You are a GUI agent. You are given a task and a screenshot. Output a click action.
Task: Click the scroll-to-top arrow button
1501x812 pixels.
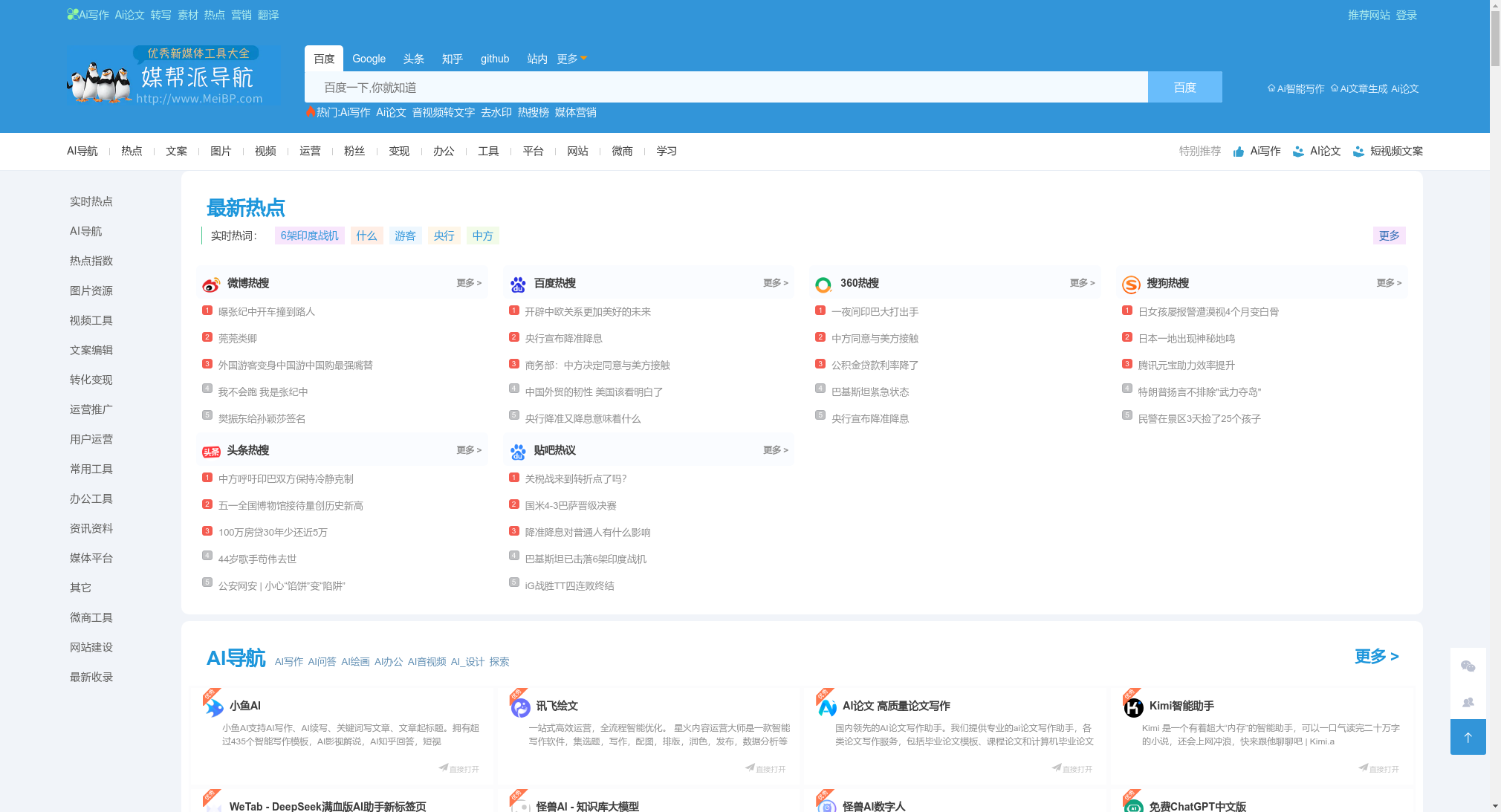[x=1468, y=737]
